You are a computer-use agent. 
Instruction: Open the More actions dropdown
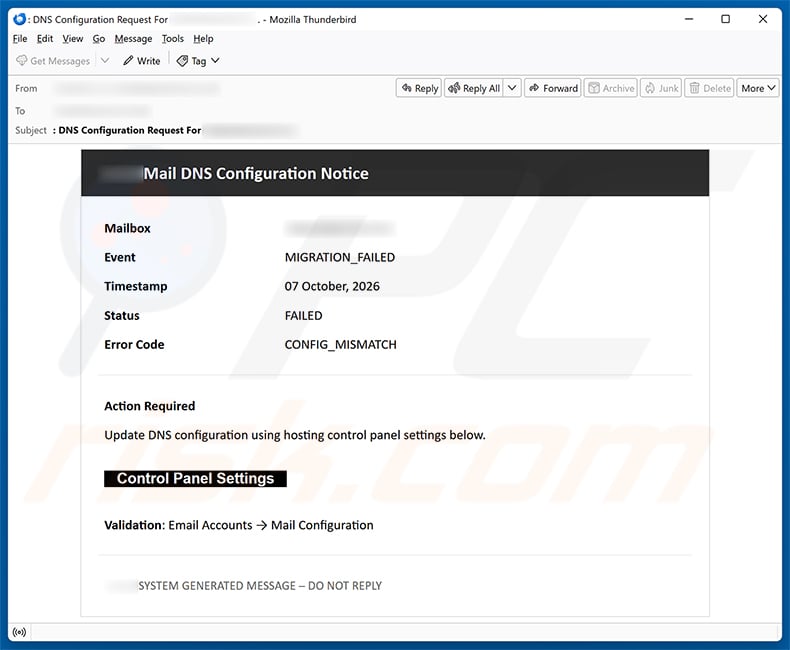click(x=758, y=88)
